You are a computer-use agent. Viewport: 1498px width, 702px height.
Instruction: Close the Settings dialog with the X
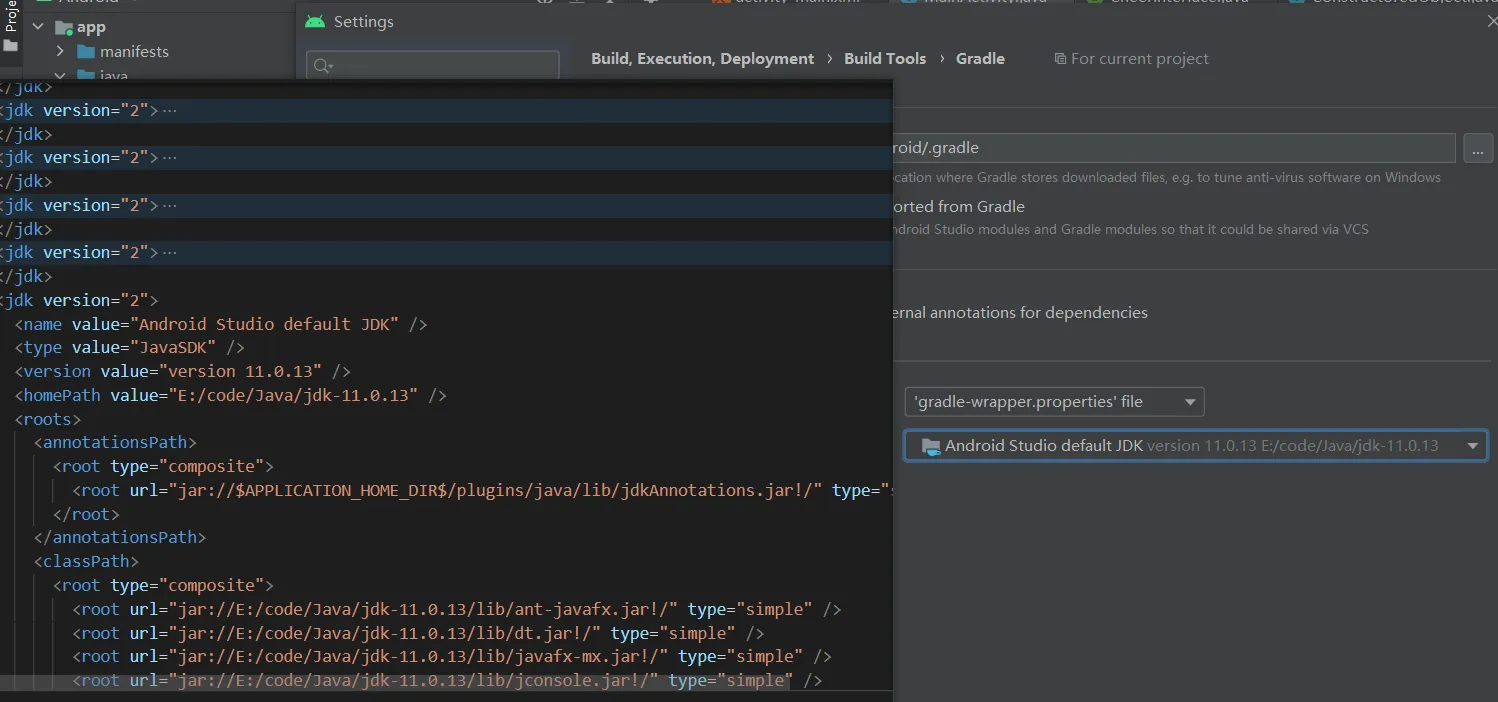[x=1492, y=21]
